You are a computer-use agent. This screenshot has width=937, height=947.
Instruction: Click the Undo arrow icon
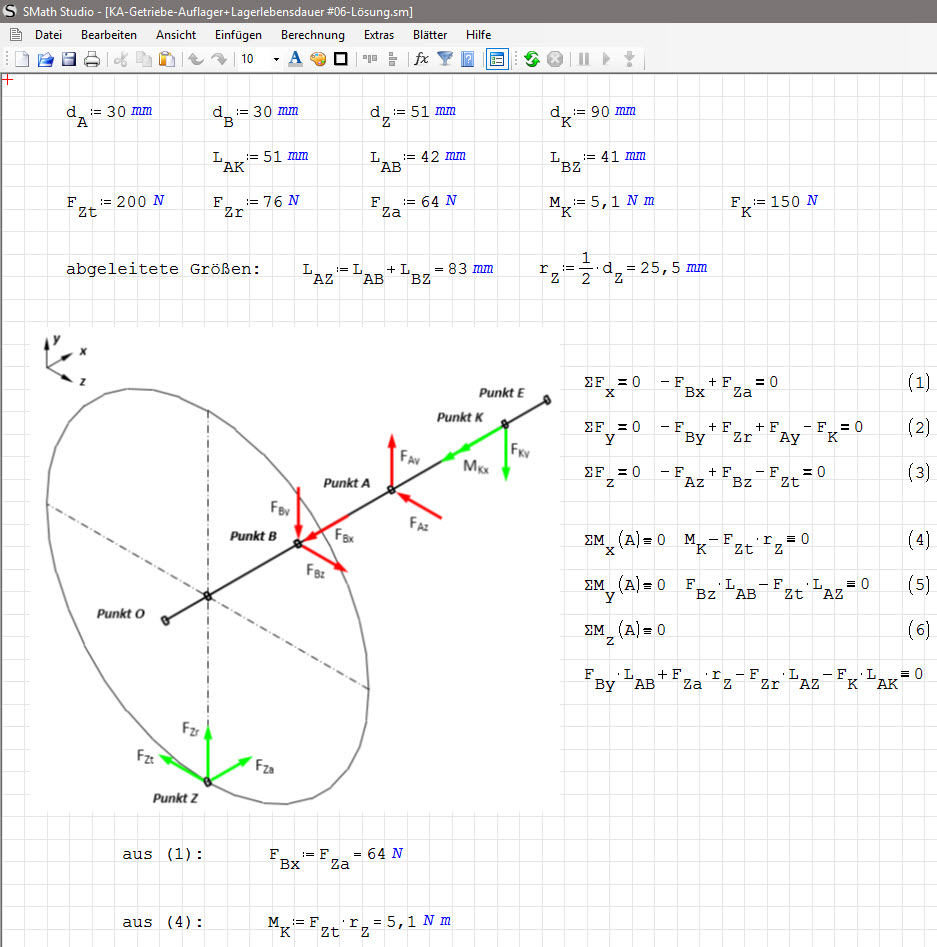196,59
